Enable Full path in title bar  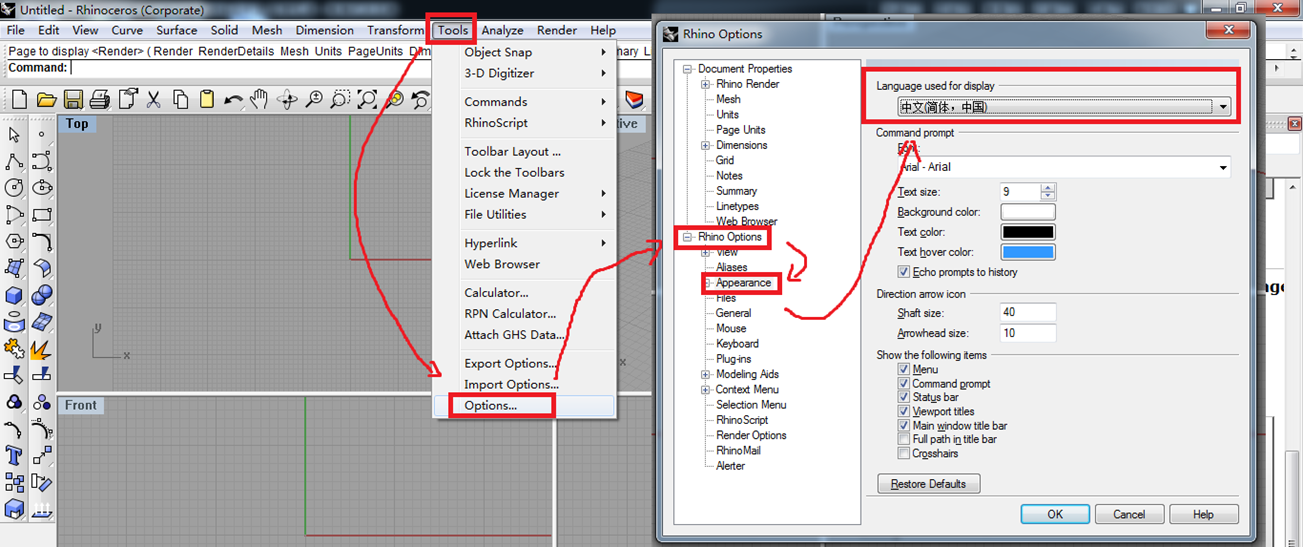pyautogui.click(x=904, y=440)
